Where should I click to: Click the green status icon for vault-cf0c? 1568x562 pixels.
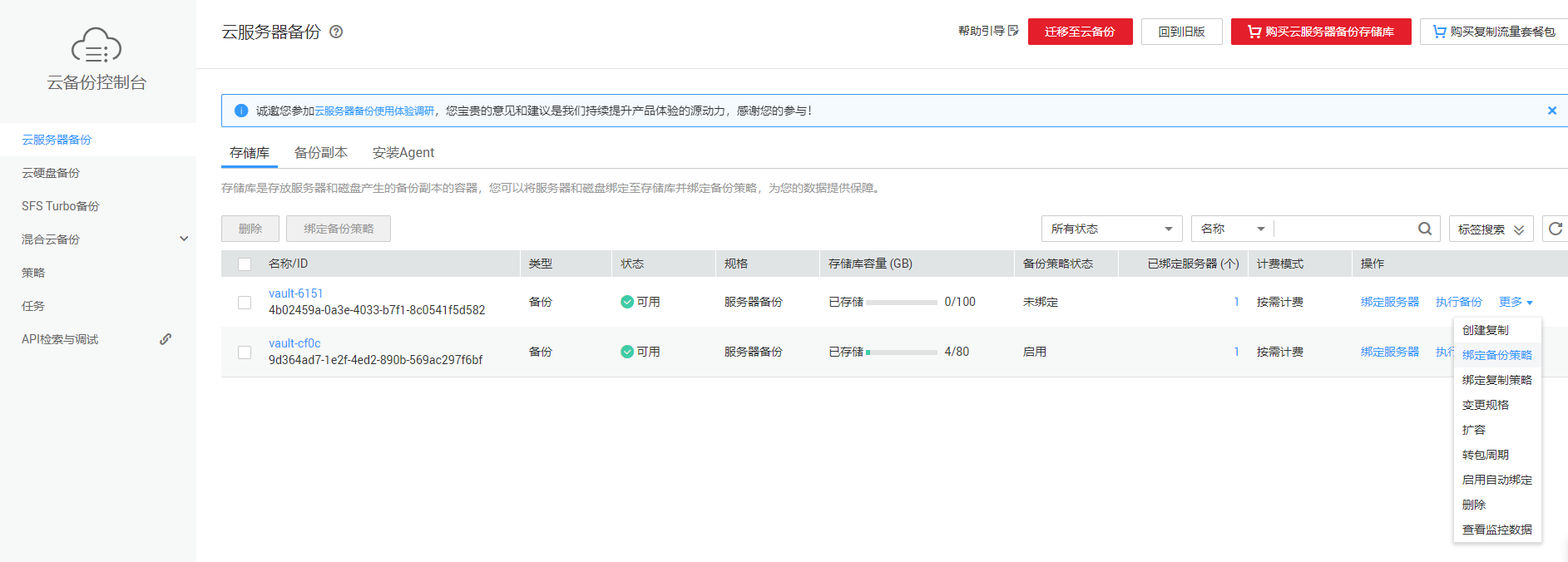(627, 352)
